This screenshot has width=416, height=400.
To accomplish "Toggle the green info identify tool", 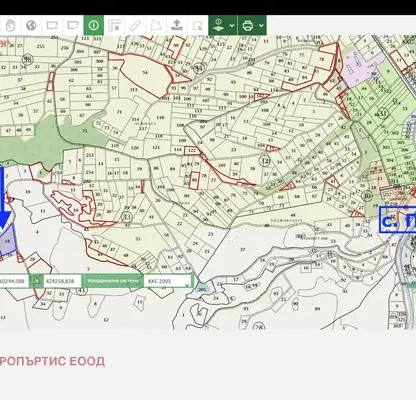I will click(94, 25).
